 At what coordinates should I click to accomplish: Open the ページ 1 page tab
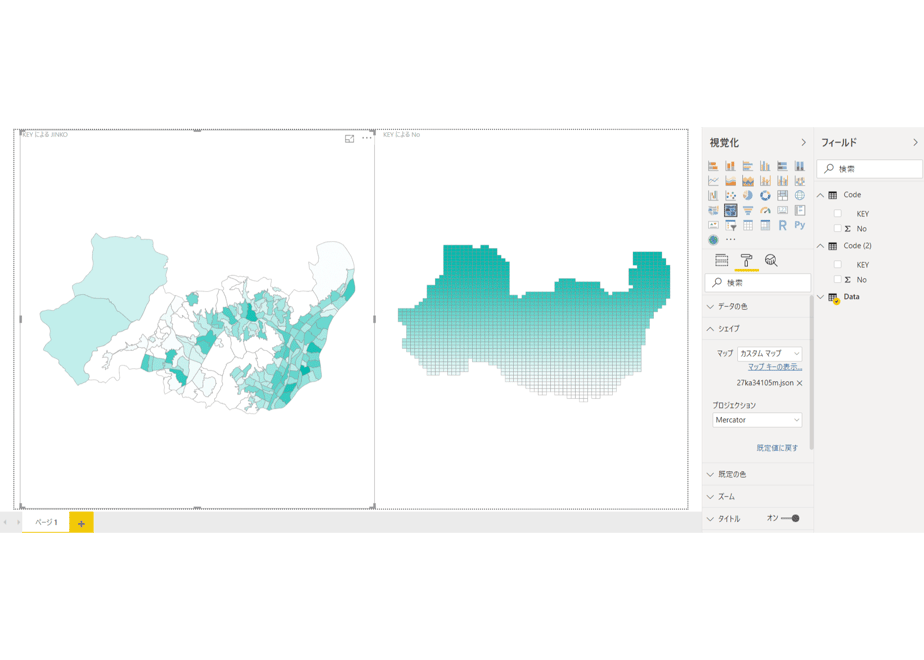46,522
